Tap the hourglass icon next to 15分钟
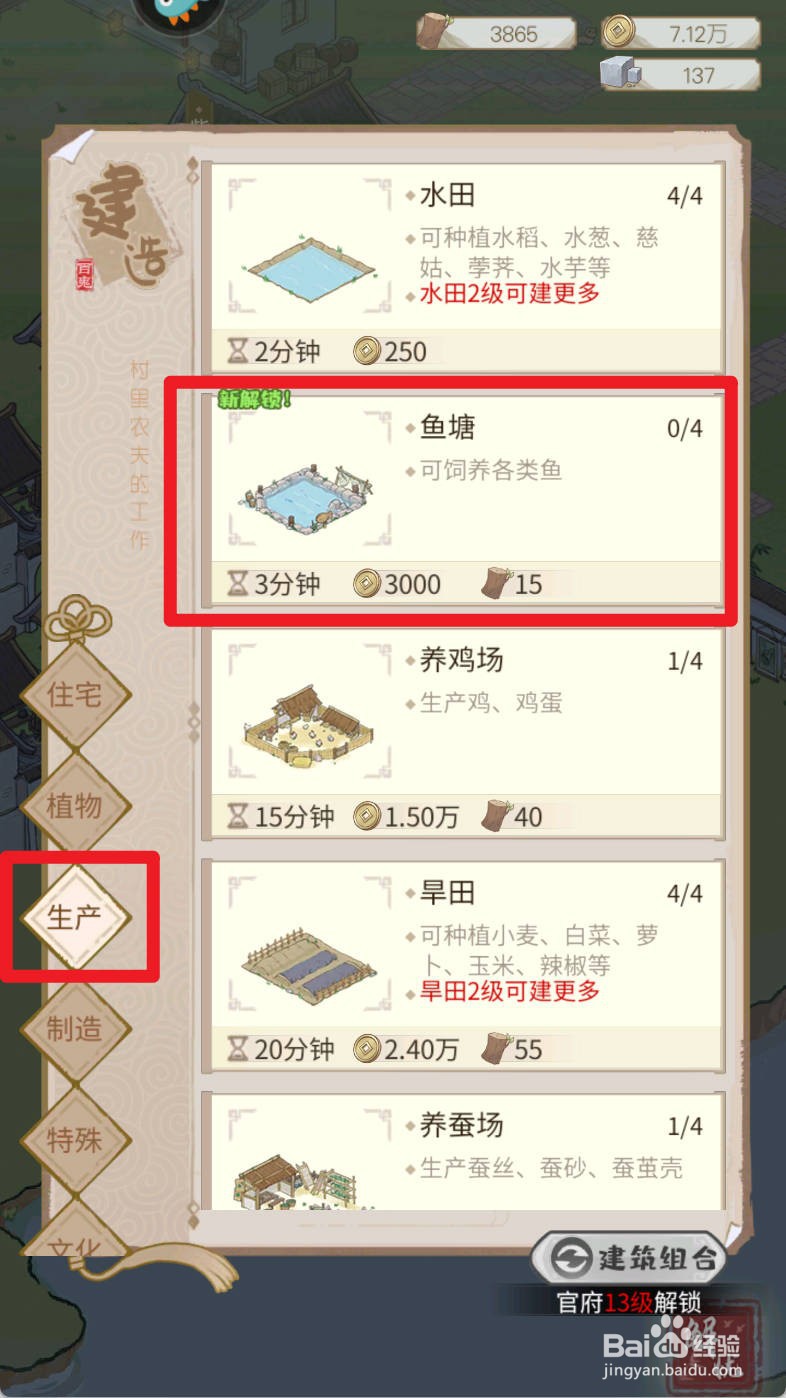The image size is (786, 1398). [238, 817]
